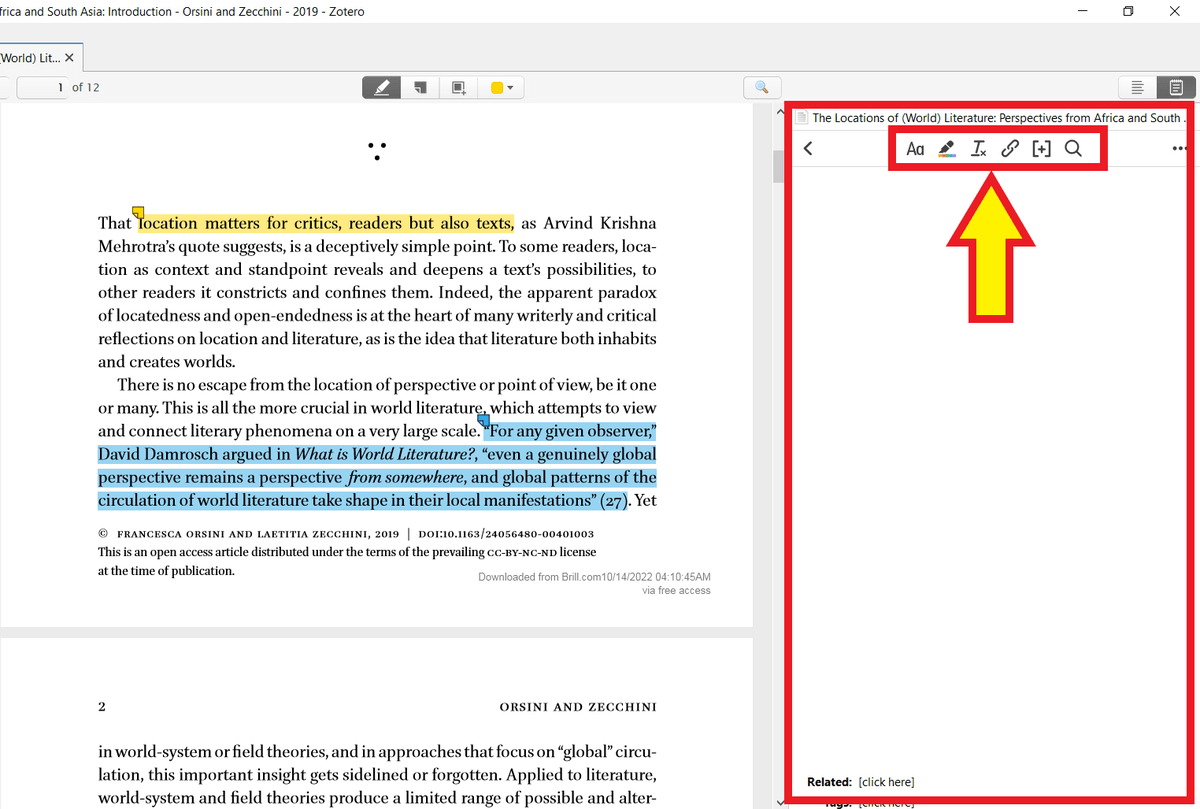Open Related items via the click here link
1200x809 pixels.
click(886, 781)
